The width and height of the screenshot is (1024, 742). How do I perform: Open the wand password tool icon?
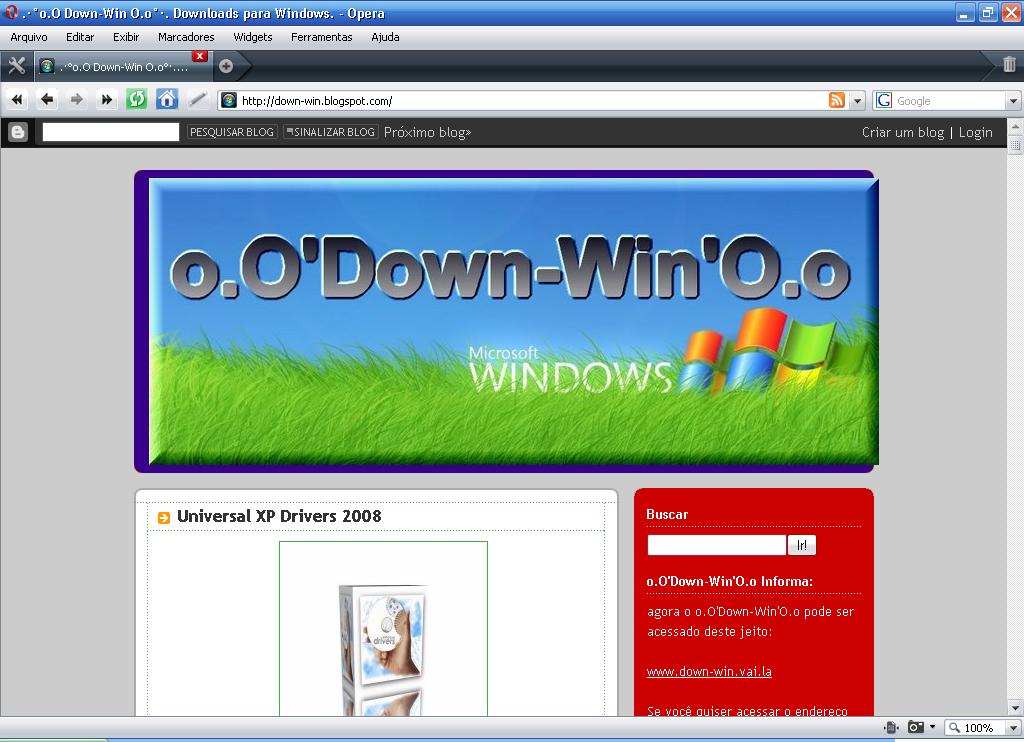coord(197,100)
